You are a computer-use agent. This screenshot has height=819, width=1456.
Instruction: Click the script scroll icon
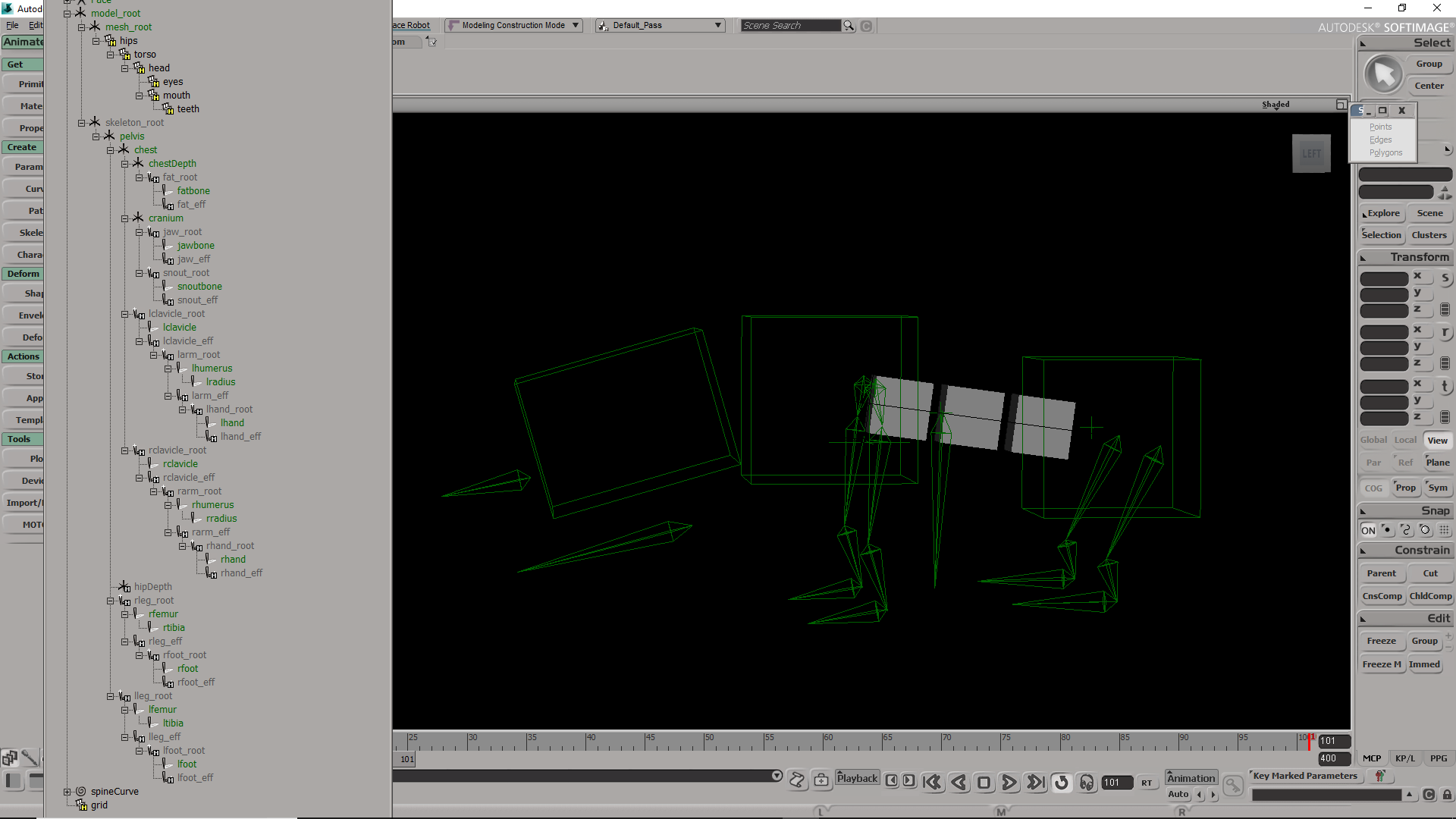[x=797, y=780]
